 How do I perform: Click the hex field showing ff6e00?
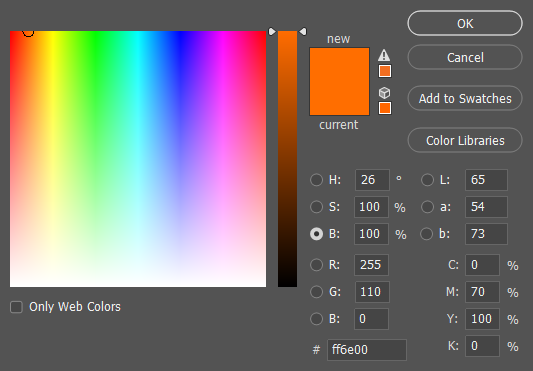pyautogui.click(x=367, y=350)
